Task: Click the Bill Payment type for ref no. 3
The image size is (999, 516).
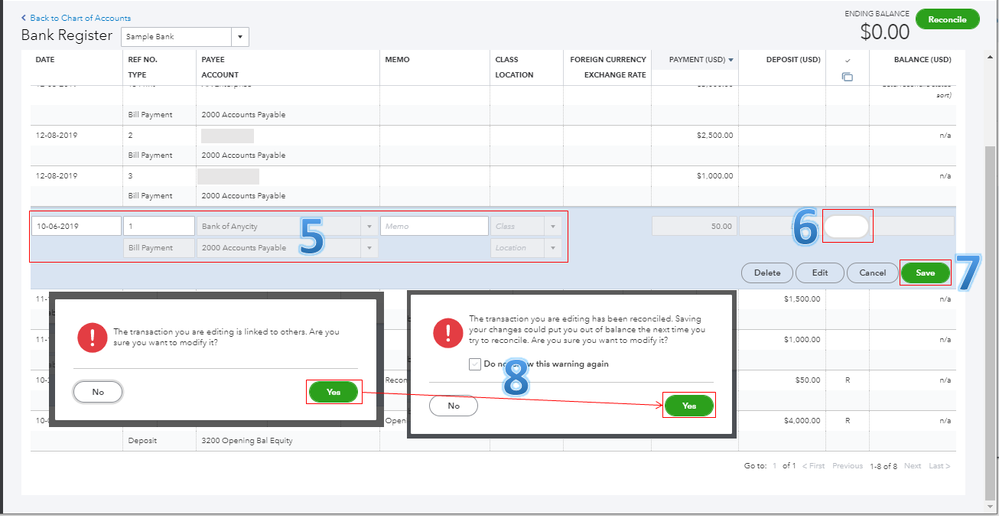Action: (148, 196)
